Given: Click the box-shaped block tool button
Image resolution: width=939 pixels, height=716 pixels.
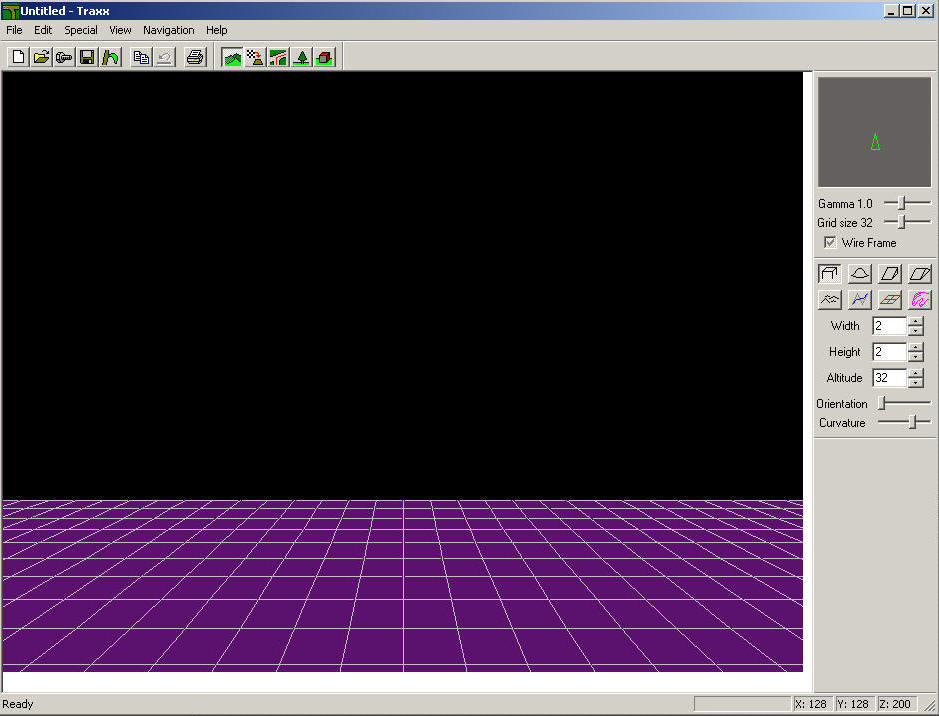Looking at the screenshot, I should coord(829,273).
